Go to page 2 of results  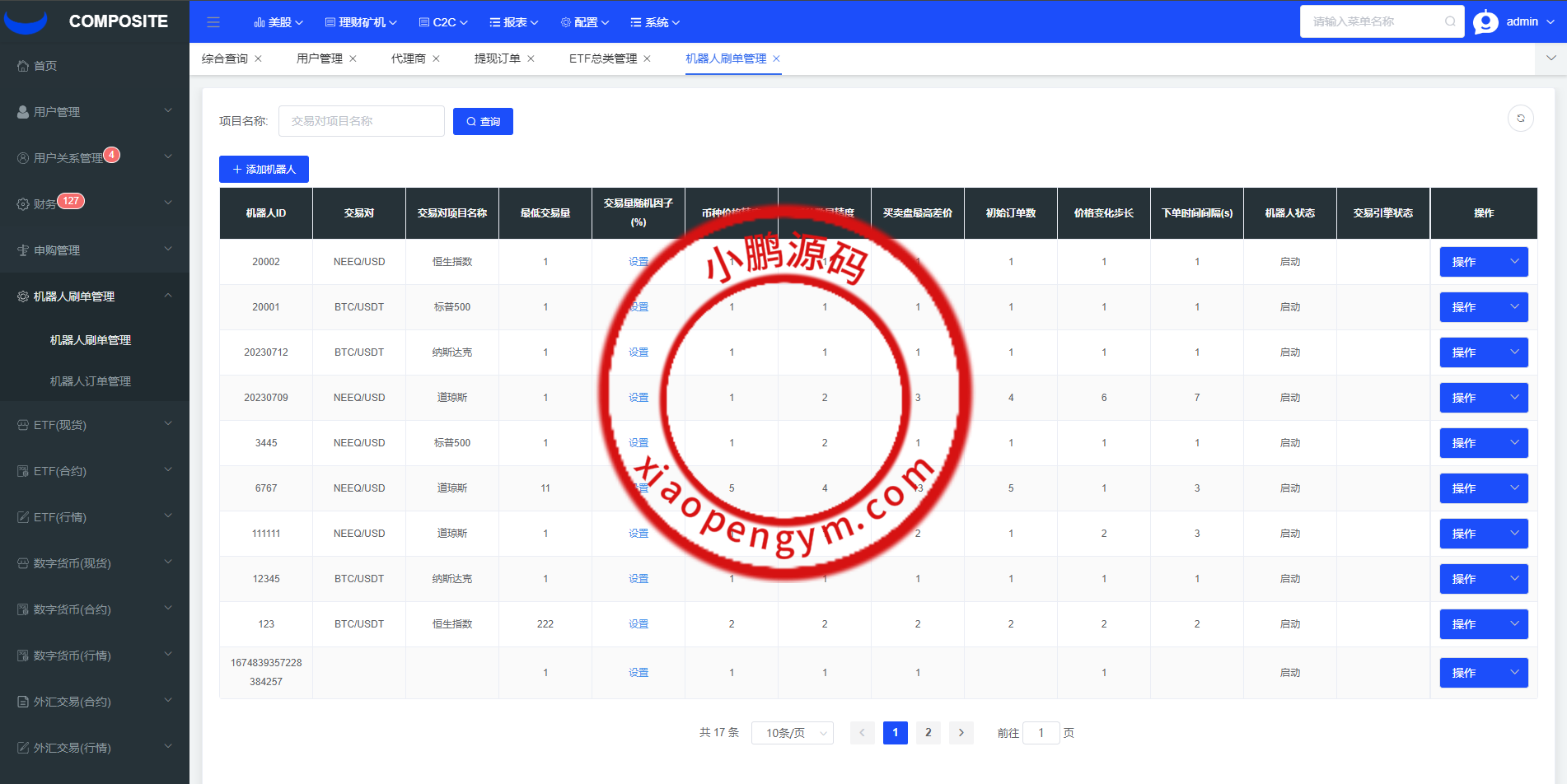[928, 732]
